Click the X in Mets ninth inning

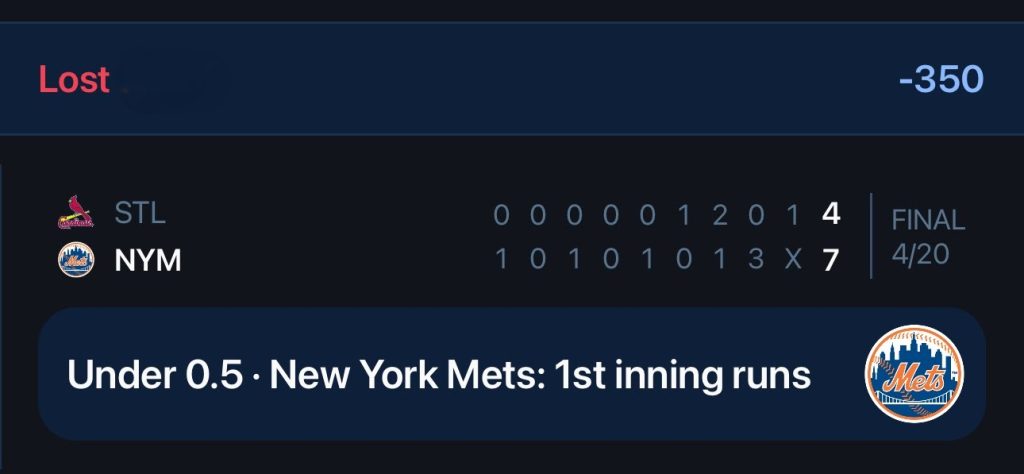pyautogui.click(x=793, y=260)
